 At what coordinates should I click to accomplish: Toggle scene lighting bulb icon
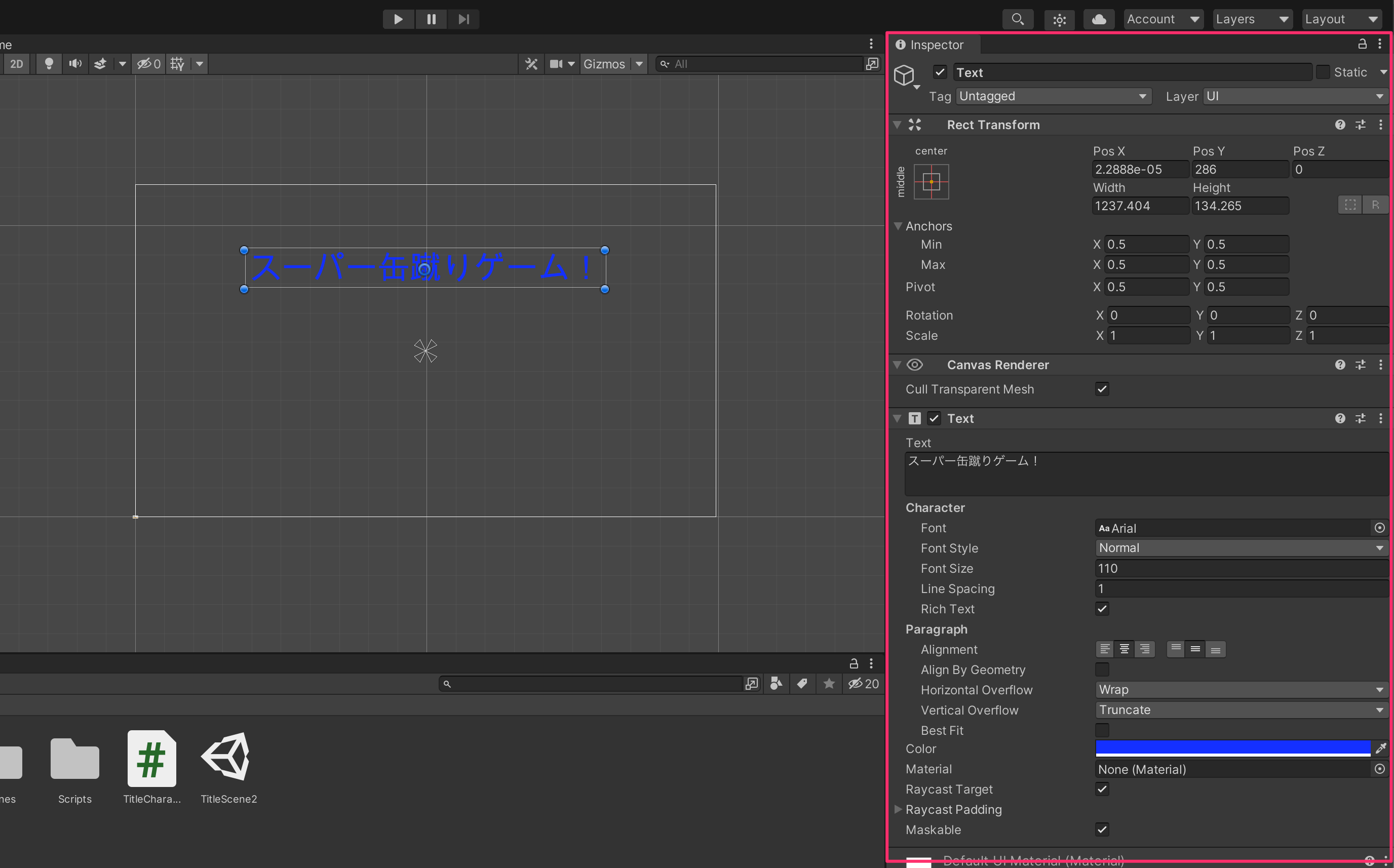[49, 63]
